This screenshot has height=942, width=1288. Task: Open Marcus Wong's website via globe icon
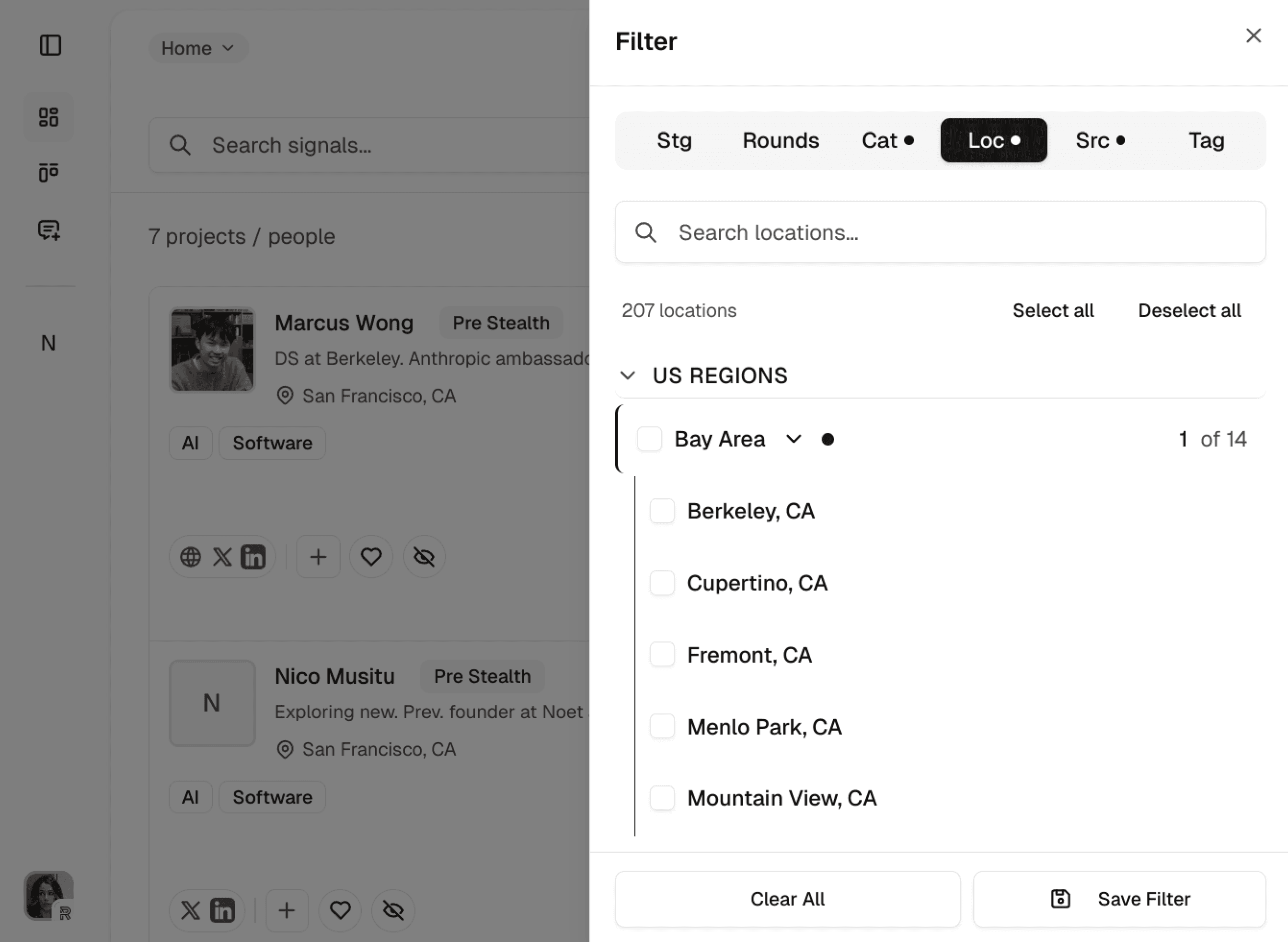(x=191, y=557)
